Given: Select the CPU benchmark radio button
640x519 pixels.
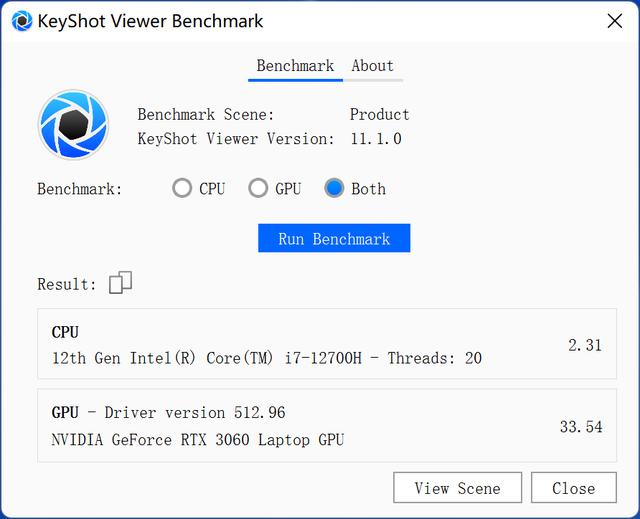Looking at the screenshot, I should (182, 189).
